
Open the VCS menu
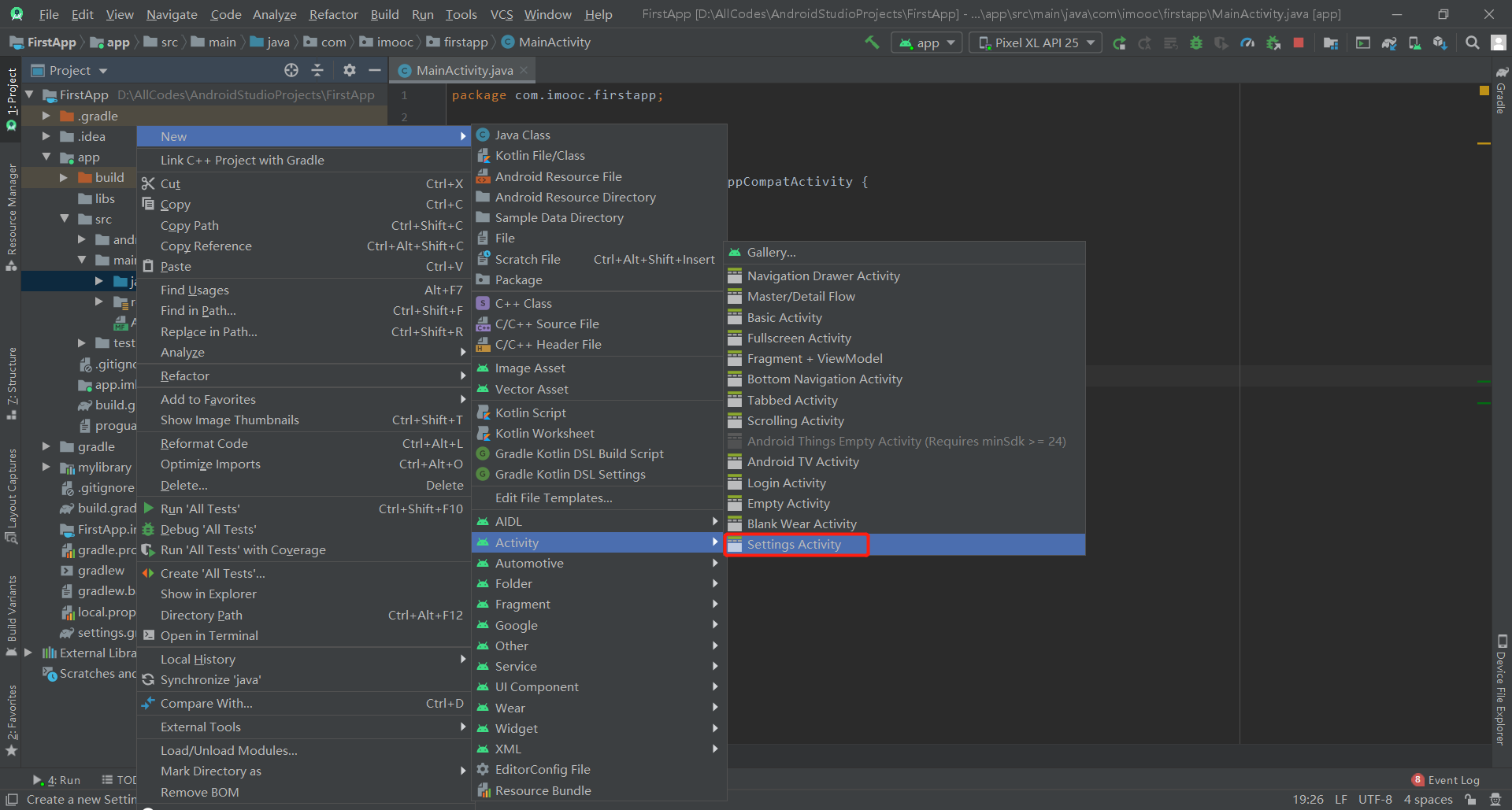(501, 14)
